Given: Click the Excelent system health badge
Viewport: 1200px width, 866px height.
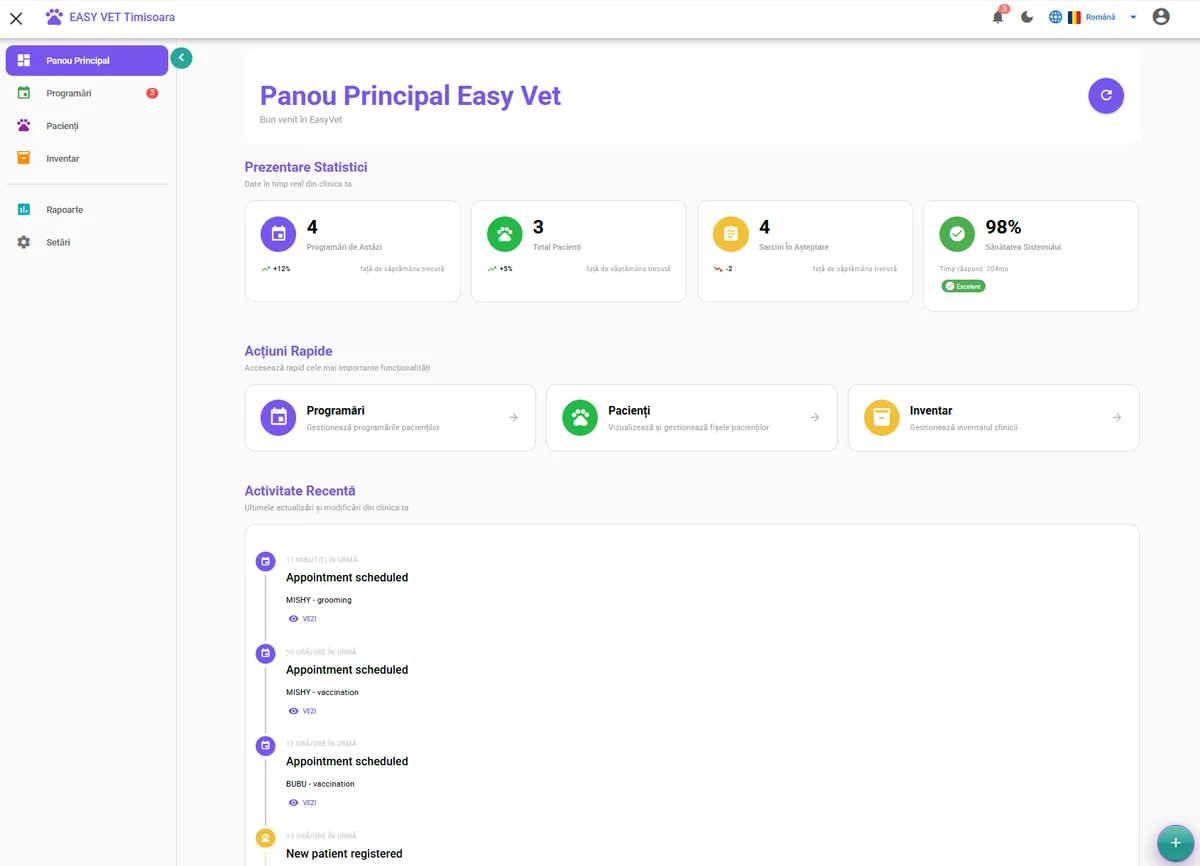Looking at the screenshot, I should [962, 285].
